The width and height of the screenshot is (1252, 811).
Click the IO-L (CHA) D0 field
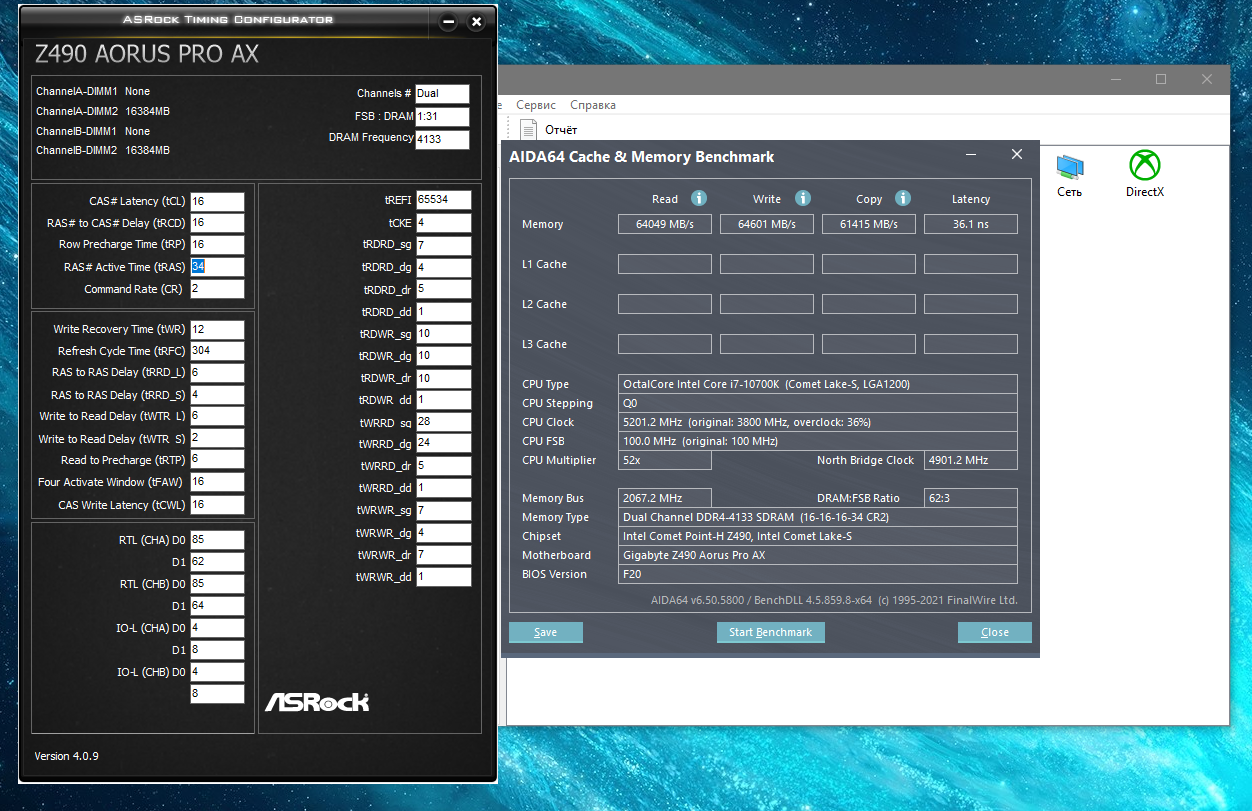point(217,628)
